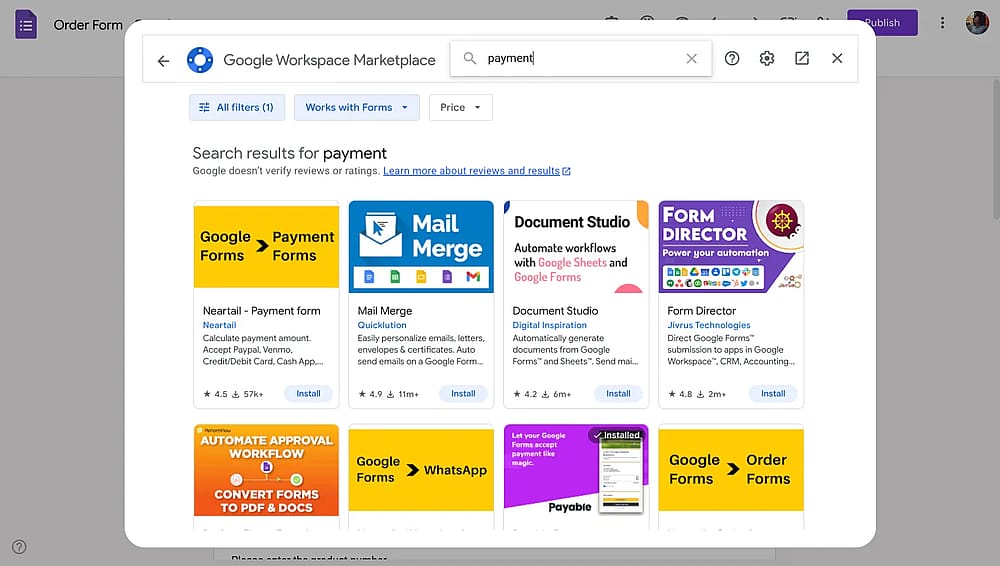Select the Document Studio app title
The width and height of the screenshot is (1000, 566).
(555, 311)
